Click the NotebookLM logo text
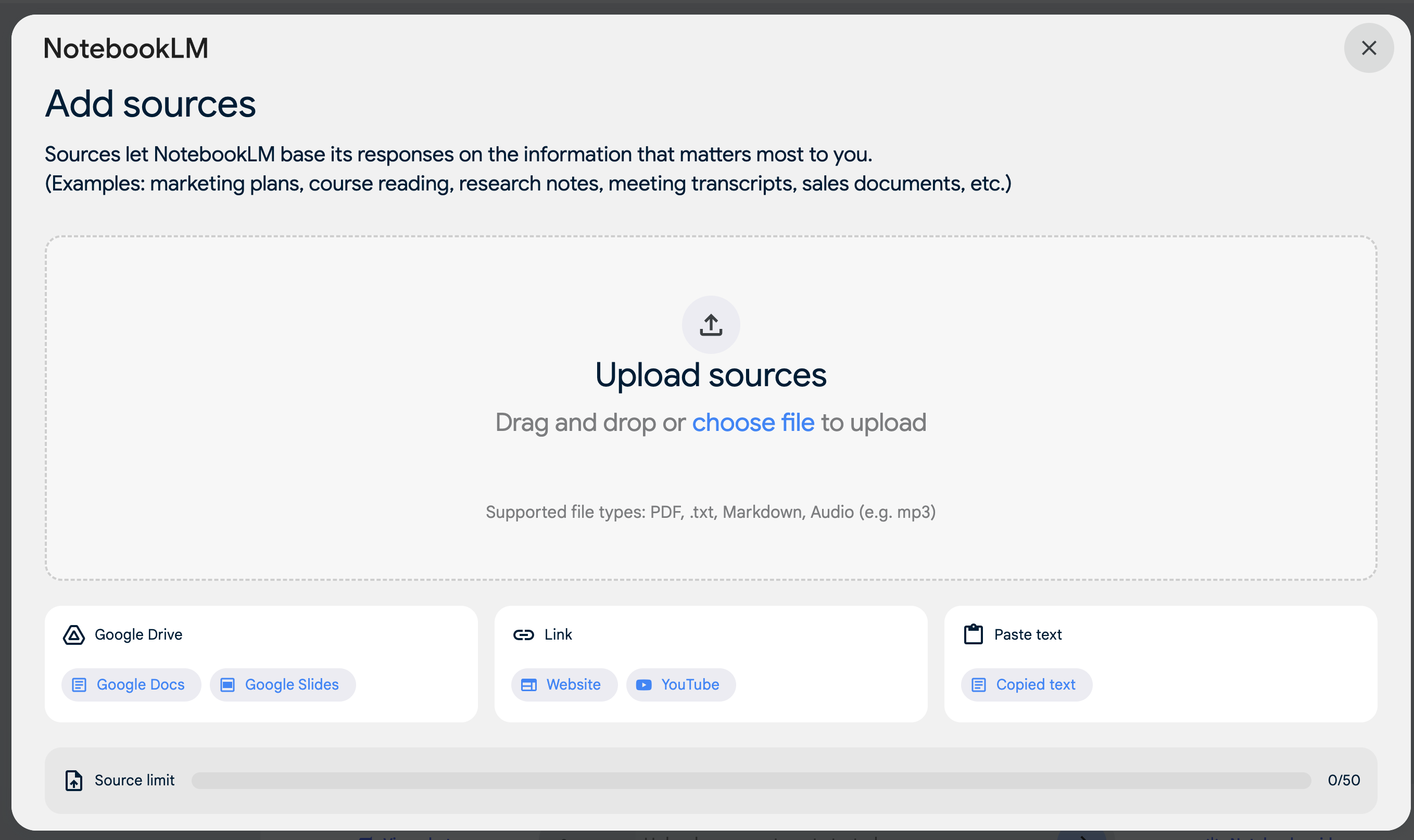Screen dimensions: 1414x840 coord(125,48)
